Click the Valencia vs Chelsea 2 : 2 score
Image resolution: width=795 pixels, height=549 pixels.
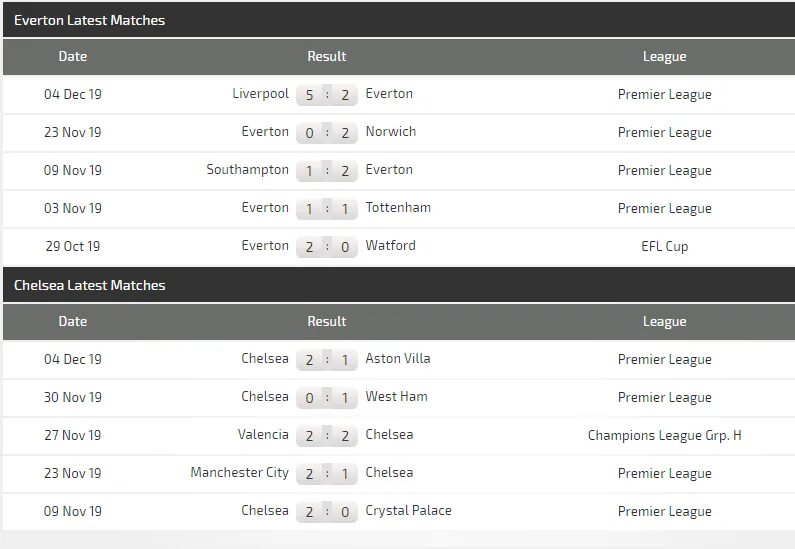coord(327,436)
